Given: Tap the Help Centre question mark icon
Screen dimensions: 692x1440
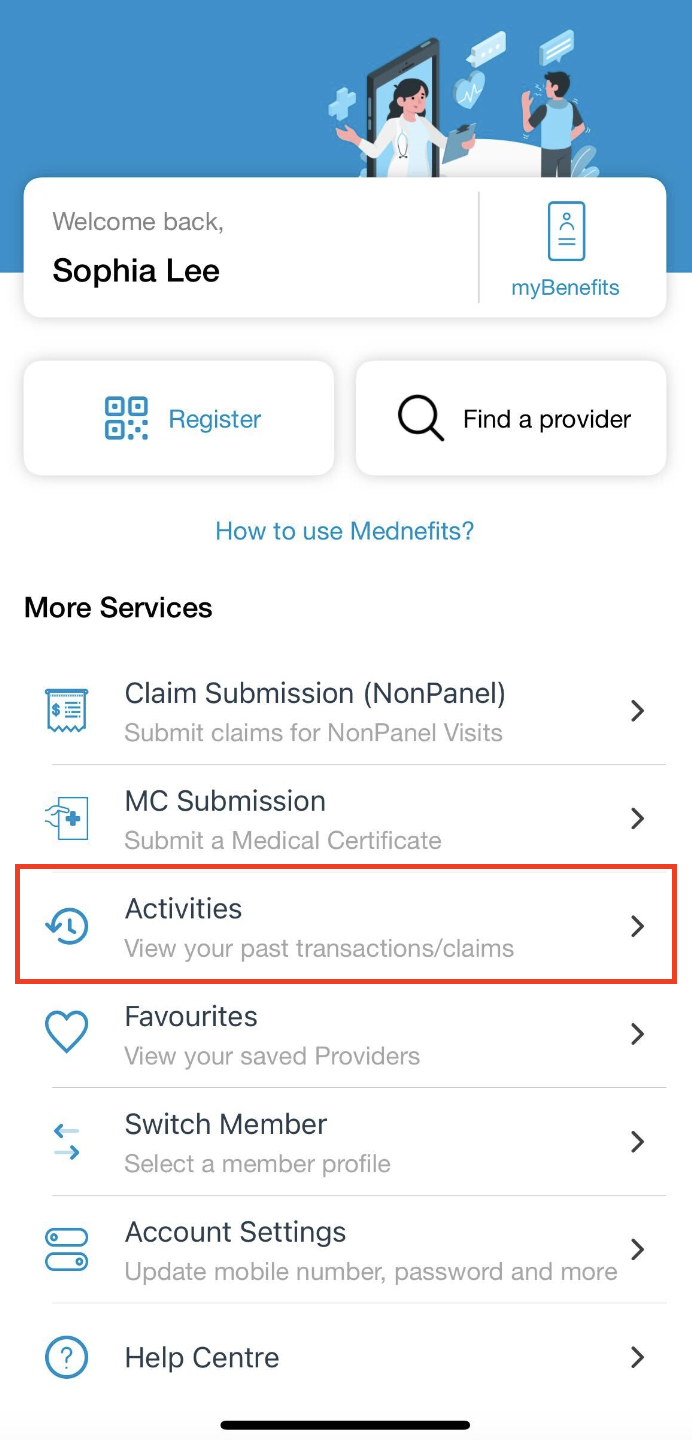Looking at the screenshot, I should click(67, 1357).
